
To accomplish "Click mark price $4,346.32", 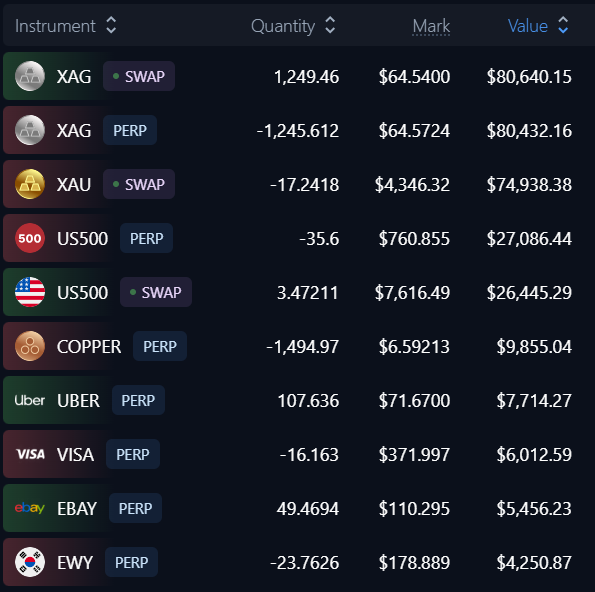I will pos(412,185).
